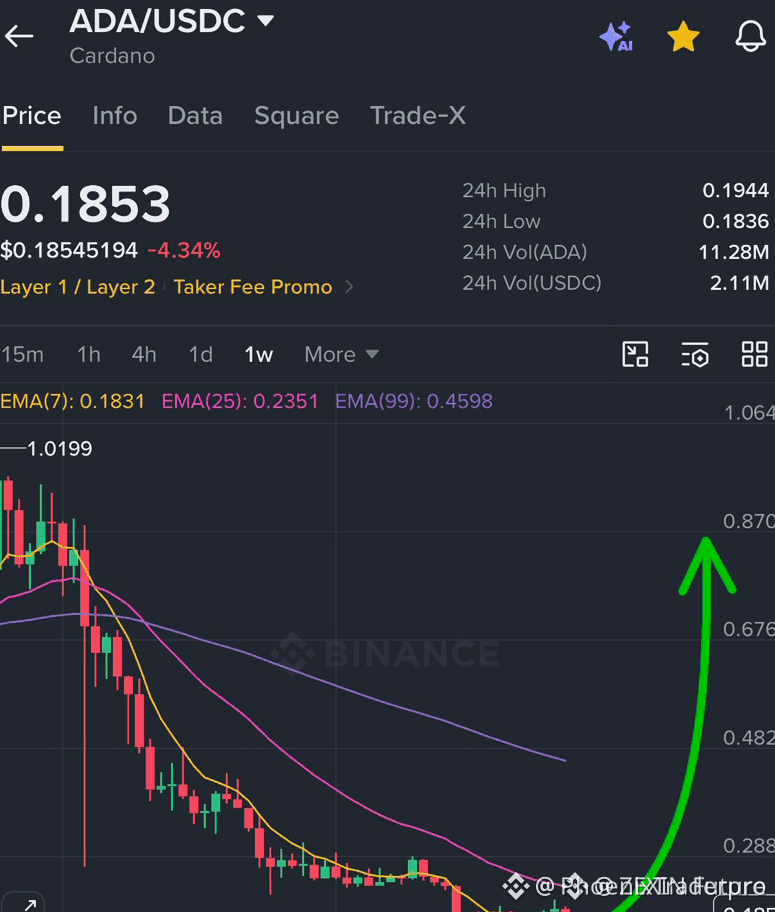The height and width of the screenshot is (912, 775).
Task: Expand the More intervals dropdown
Action: tap(342, 354)
